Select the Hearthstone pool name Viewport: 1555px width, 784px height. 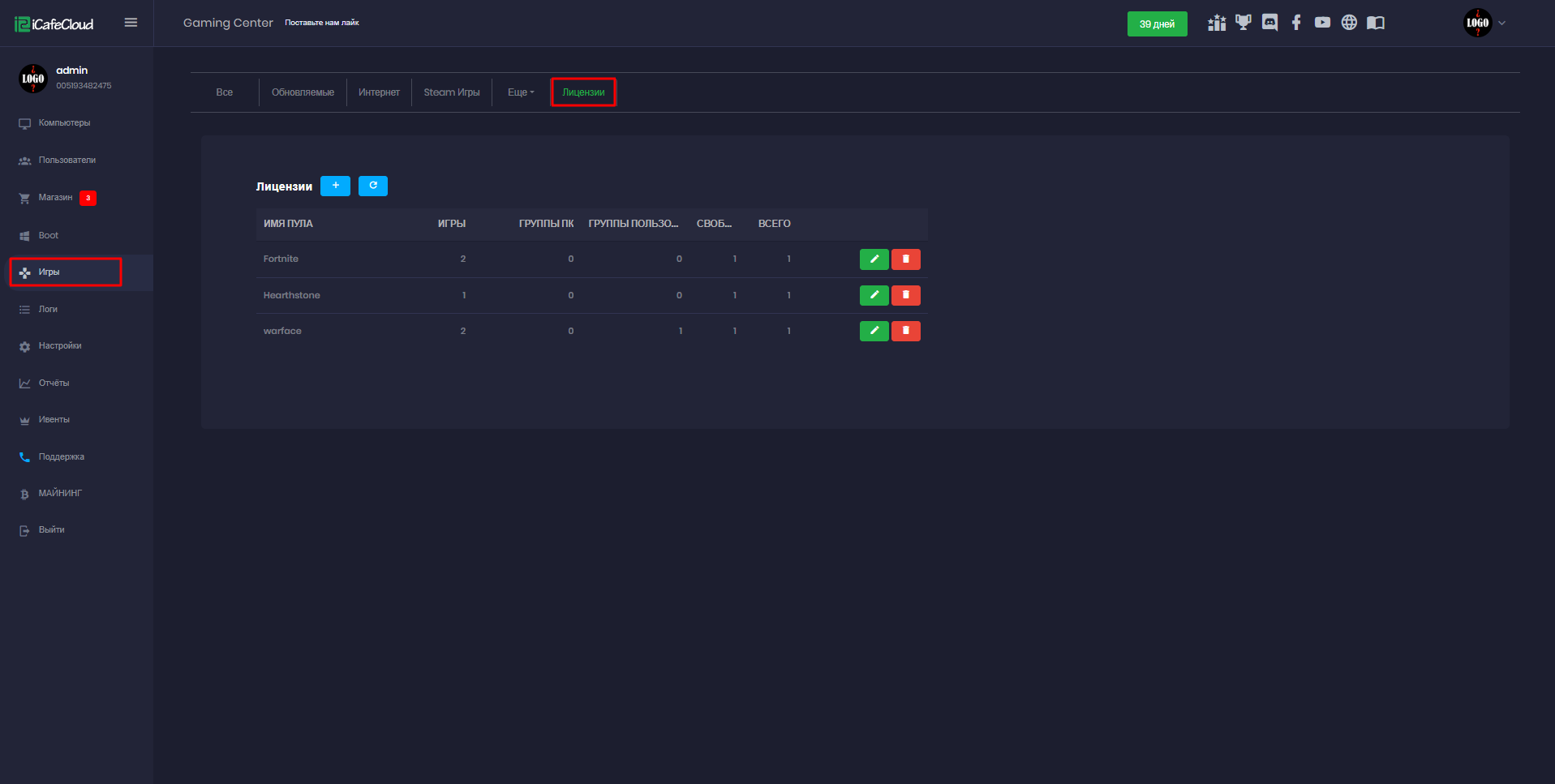pyautogui.click(x=291, y=295)
